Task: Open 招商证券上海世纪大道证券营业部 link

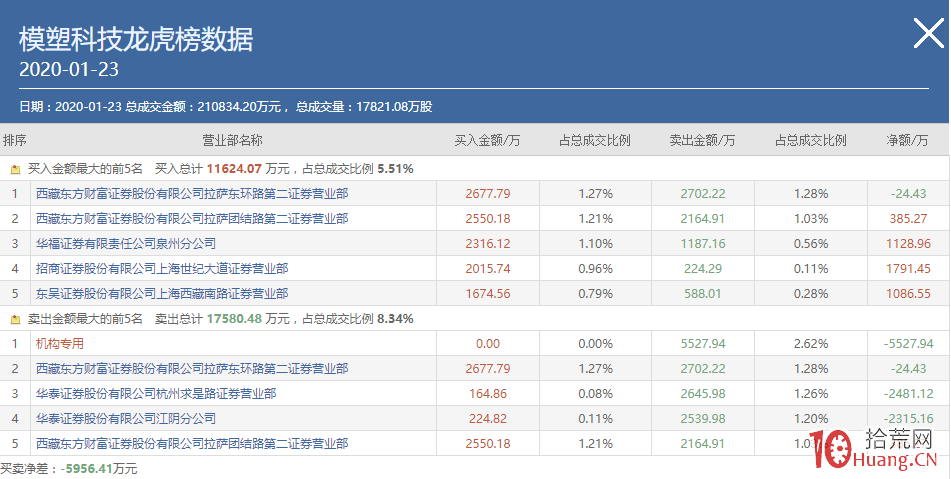Action: [x=162, y=268]
